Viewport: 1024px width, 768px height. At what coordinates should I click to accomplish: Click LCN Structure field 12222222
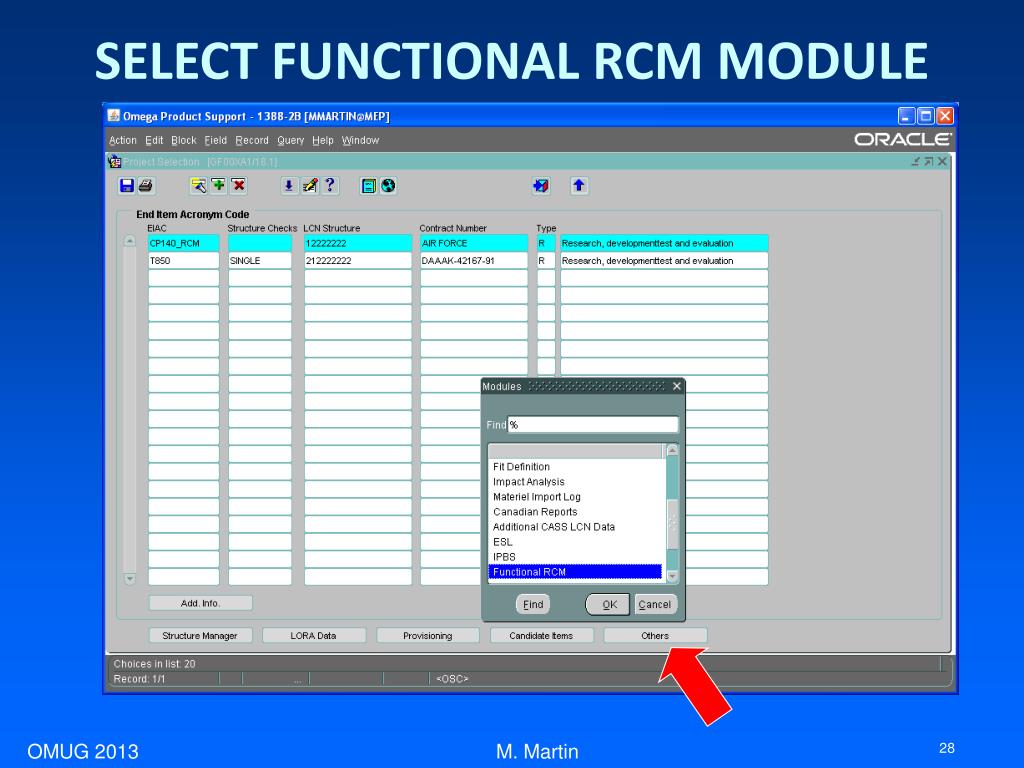point(358,244)
